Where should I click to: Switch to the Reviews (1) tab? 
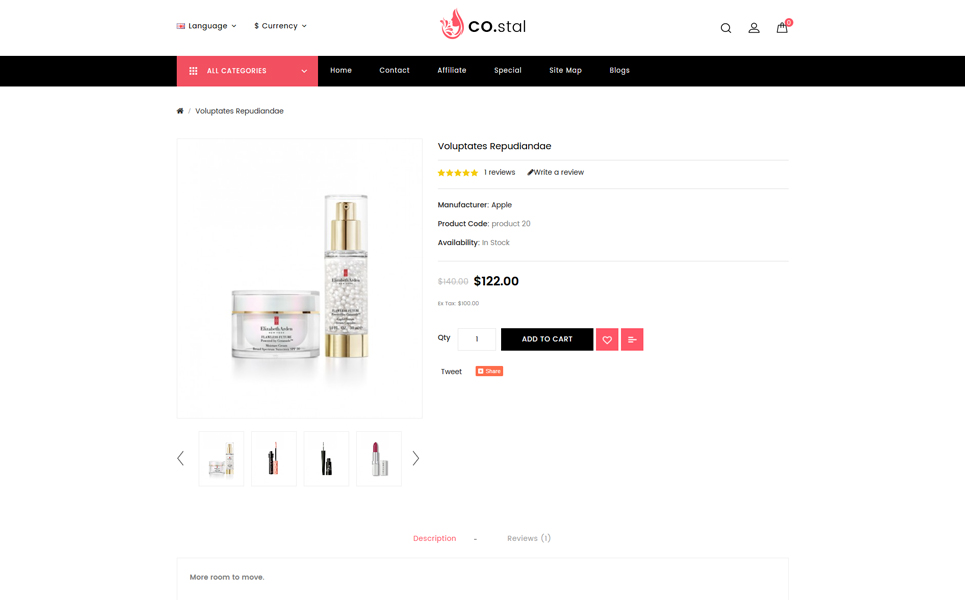click(529, 538)
